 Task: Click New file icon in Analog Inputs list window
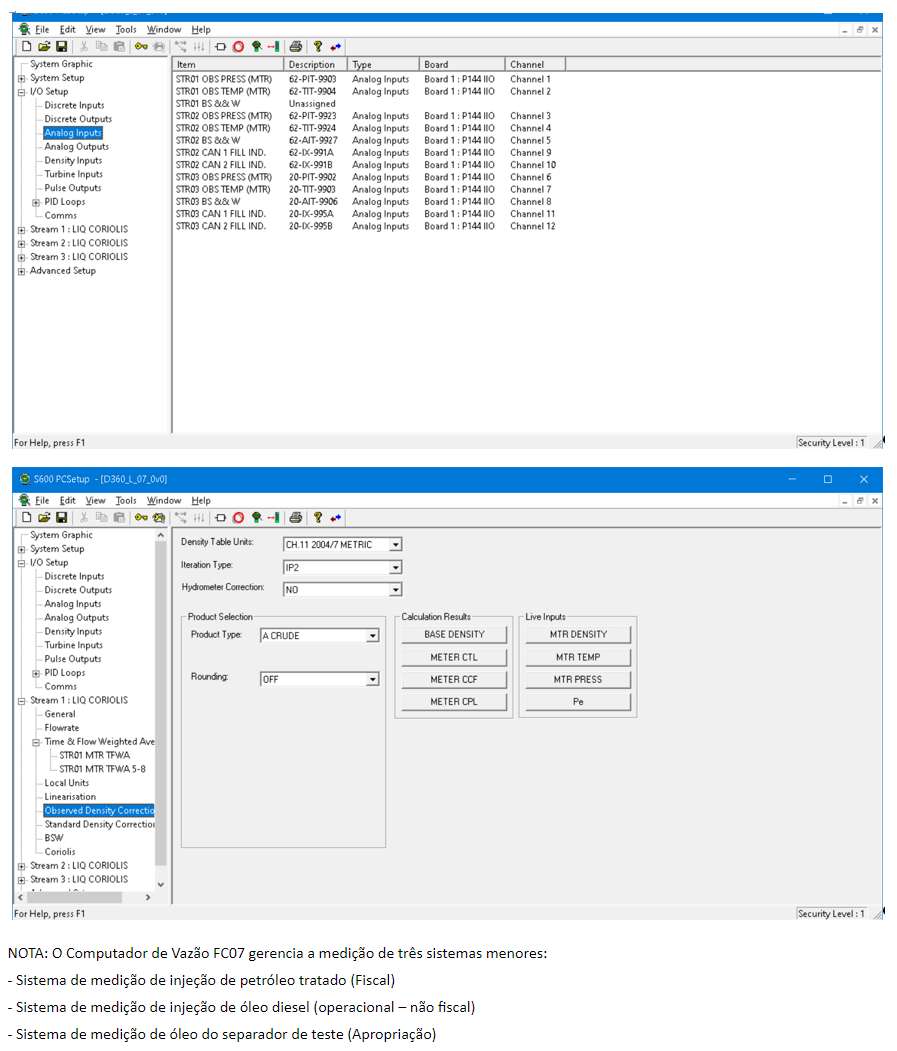point(27,46)
